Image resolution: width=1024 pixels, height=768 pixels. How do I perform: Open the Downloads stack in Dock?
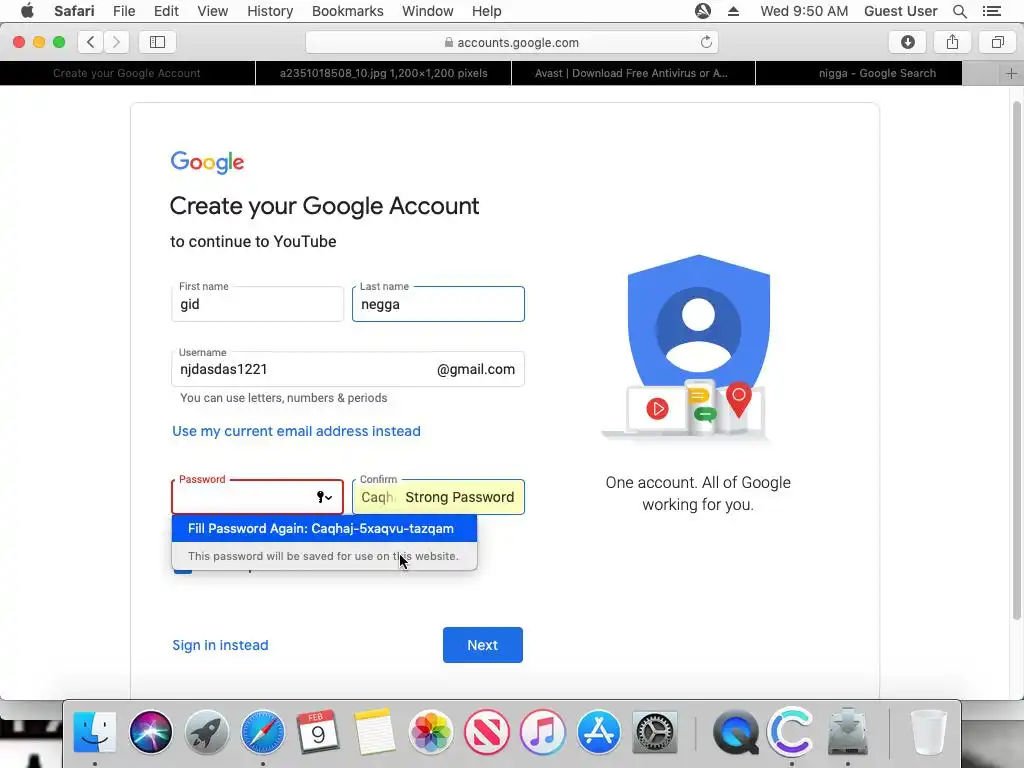click(x=848, y=732)
